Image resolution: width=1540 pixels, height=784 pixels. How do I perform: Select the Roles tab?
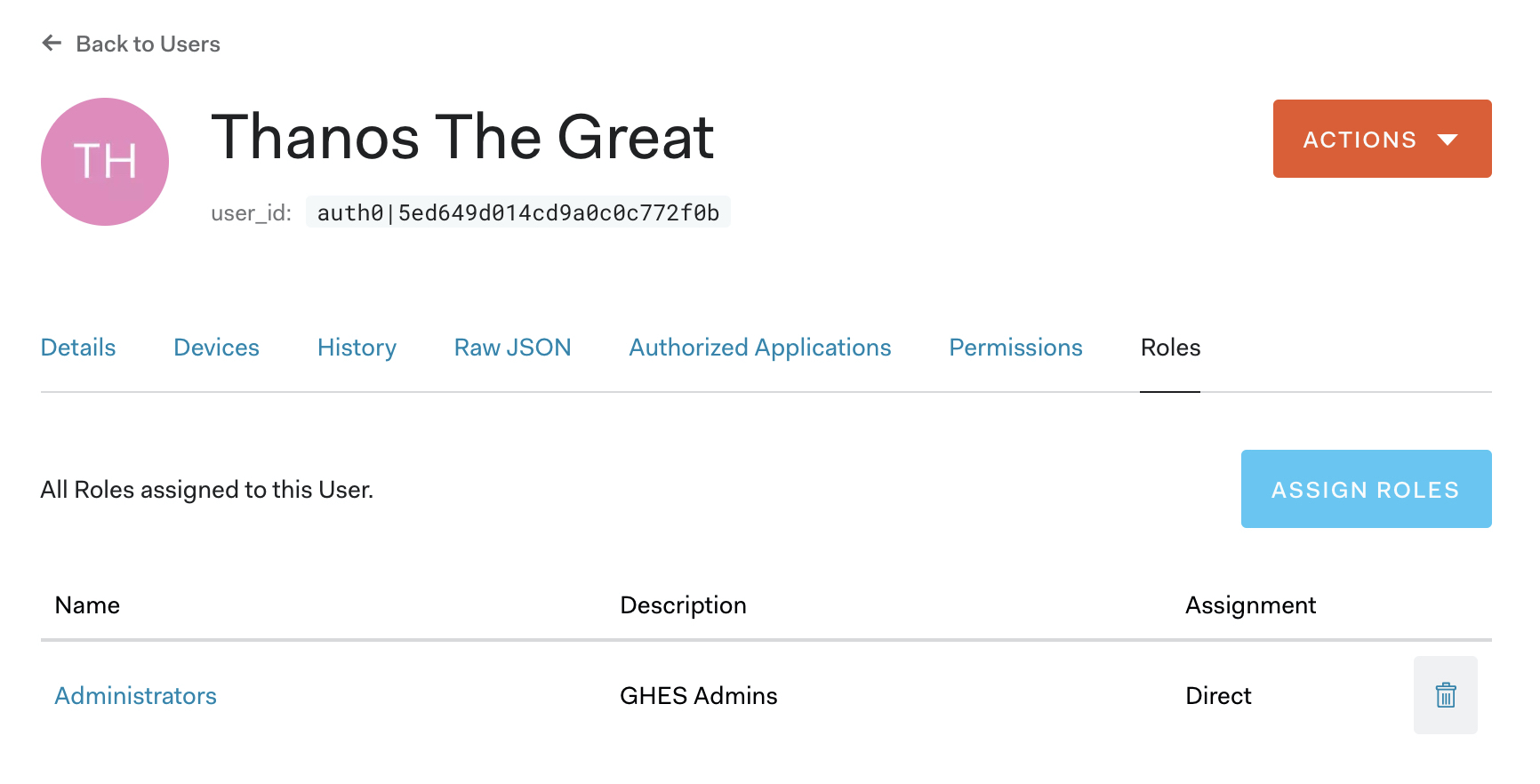[1170, 348]
